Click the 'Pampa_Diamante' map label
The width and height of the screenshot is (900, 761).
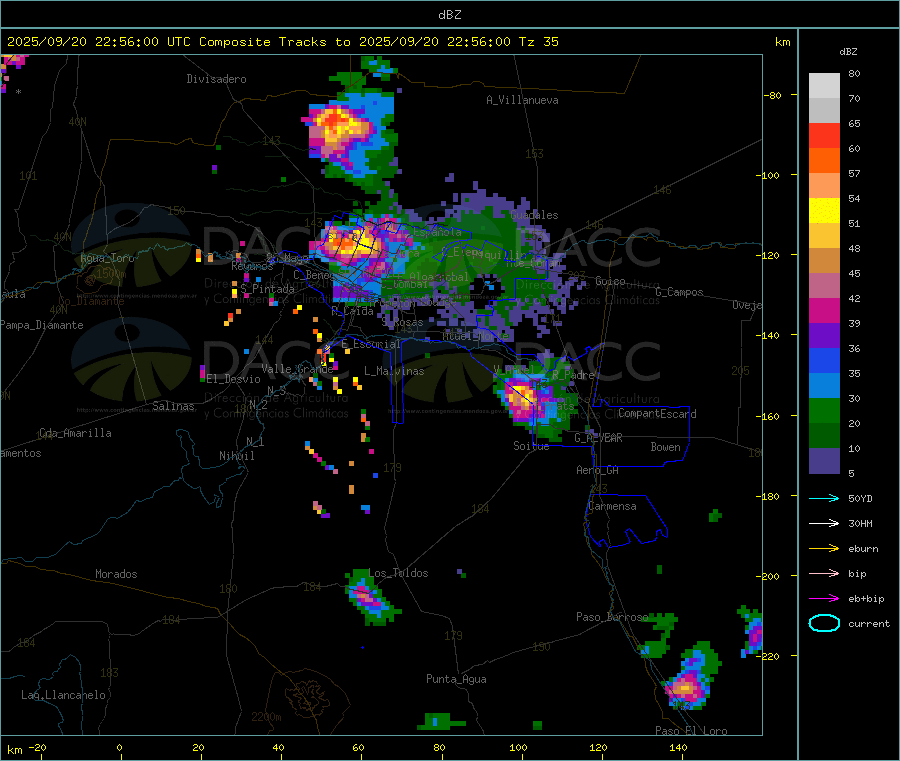[x=41, y=325]
